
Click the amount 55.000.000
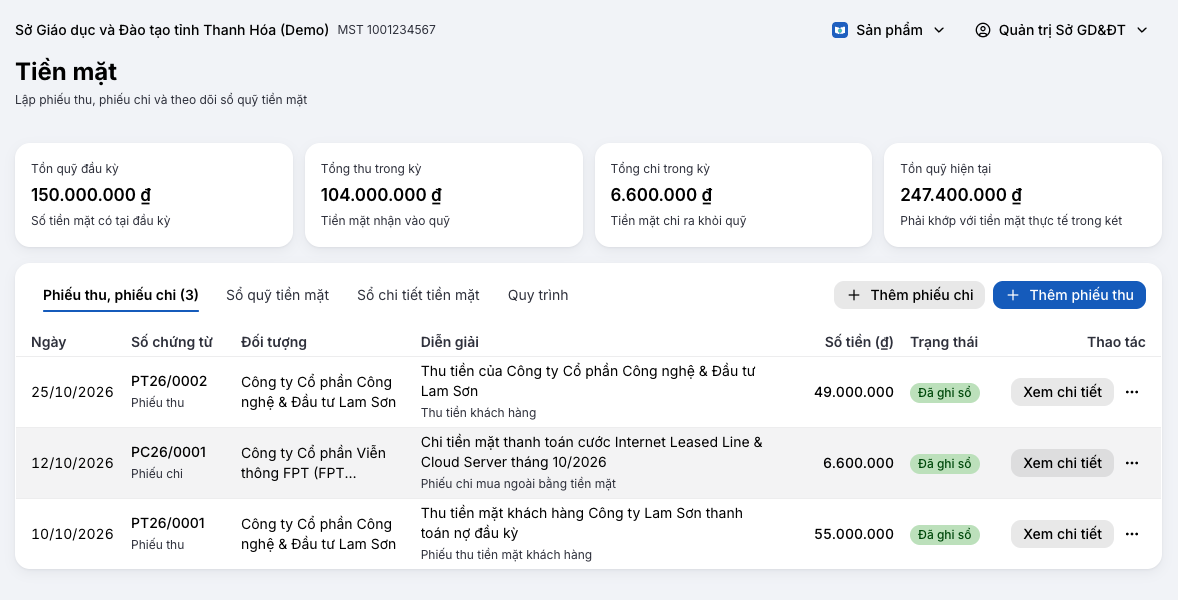[854, 534]
